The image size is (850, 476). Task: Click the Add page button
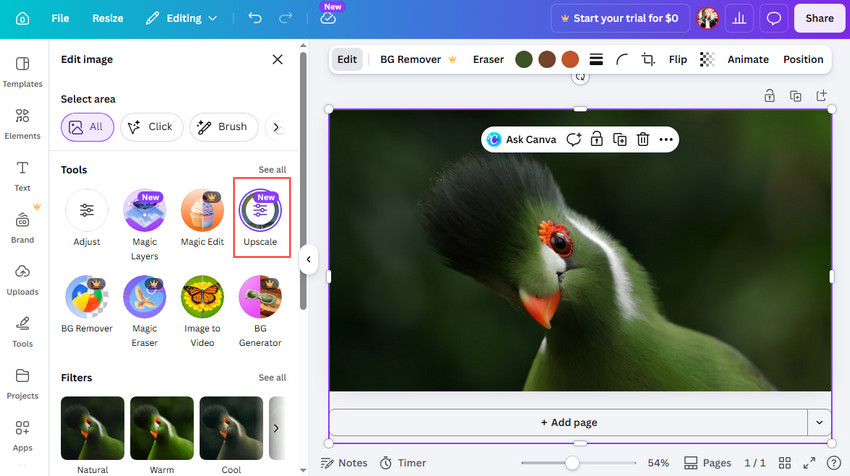coord(569,422)
